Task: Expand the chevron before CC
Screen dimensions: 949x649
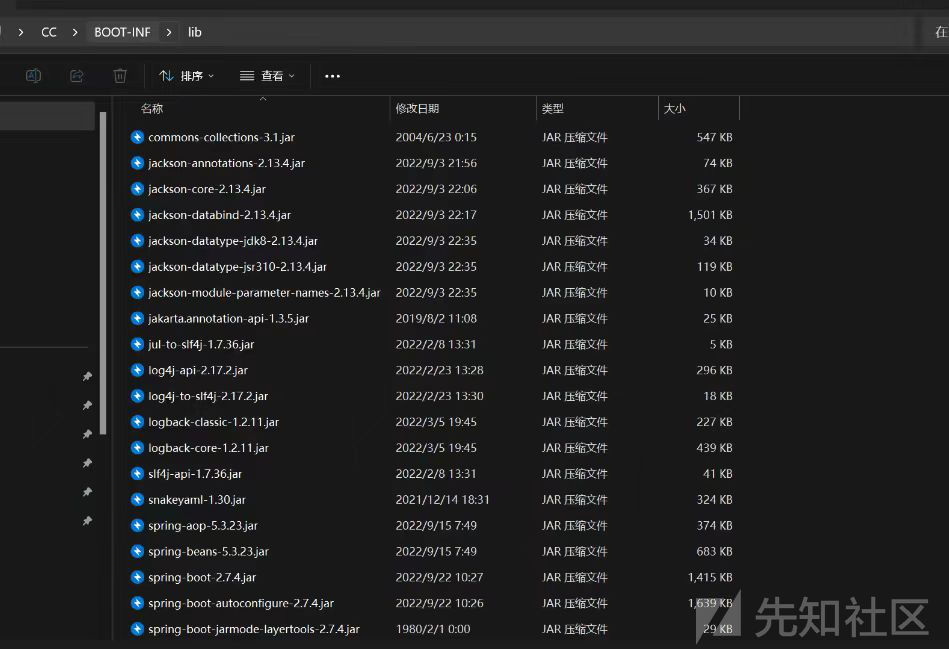Action: click(21, 32)
